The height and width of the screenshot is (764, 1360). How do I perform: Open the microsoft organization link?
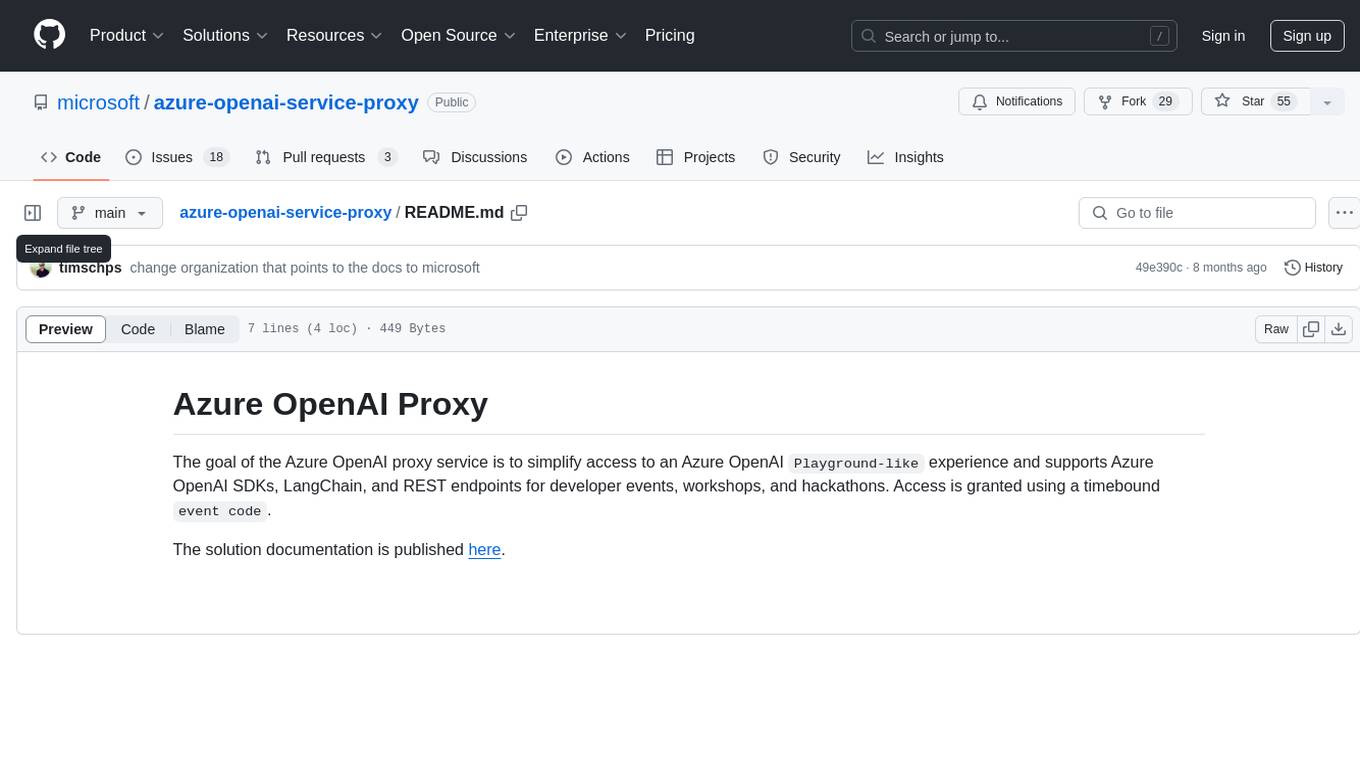[98, 102]
